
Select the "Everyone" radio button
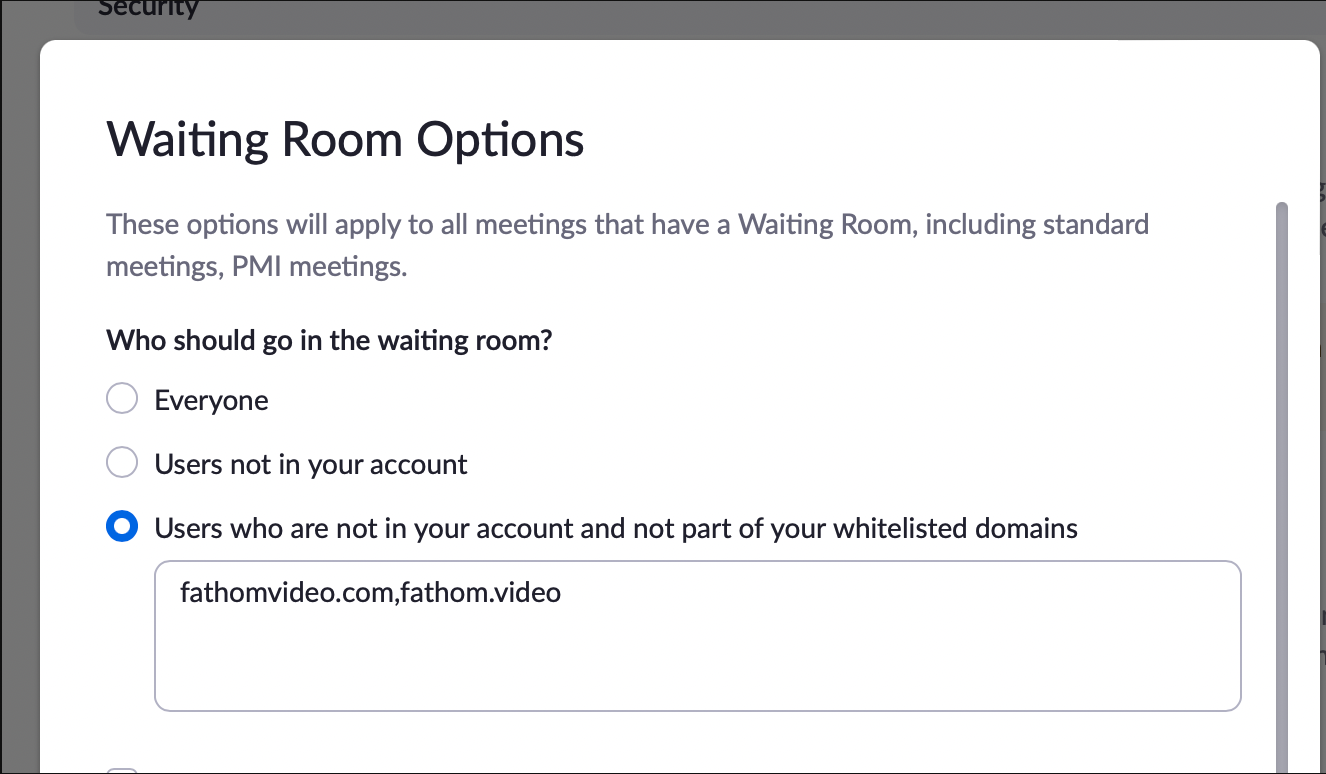click(x=121, y=400)
